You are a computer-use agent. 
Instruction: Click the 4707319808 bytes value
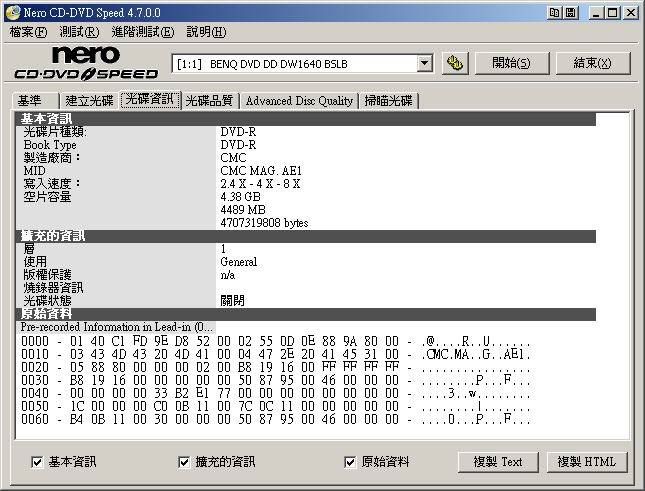click(264, 223)
